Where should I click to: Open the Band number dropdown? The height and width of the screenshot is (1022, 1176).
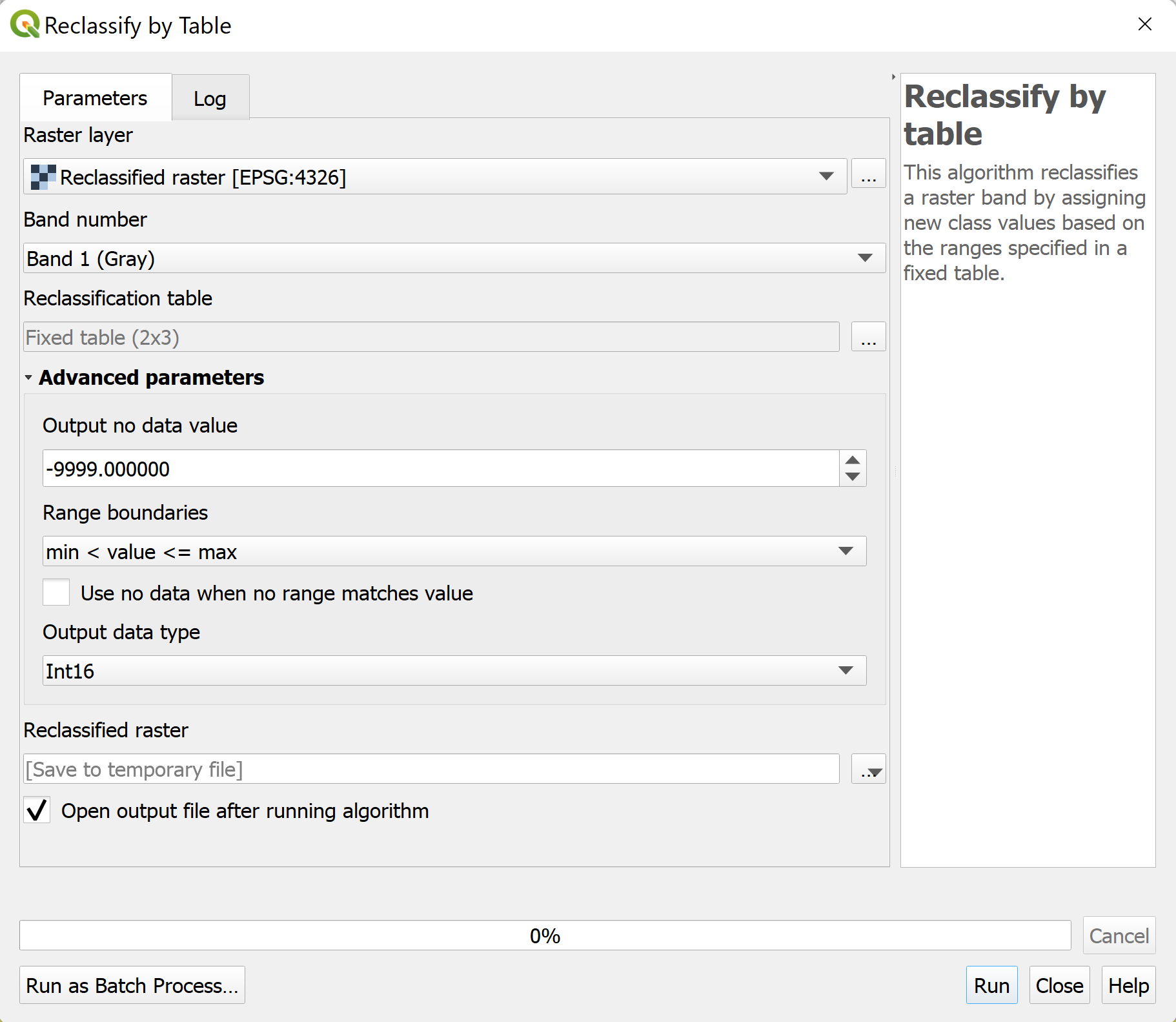point(454,258)
